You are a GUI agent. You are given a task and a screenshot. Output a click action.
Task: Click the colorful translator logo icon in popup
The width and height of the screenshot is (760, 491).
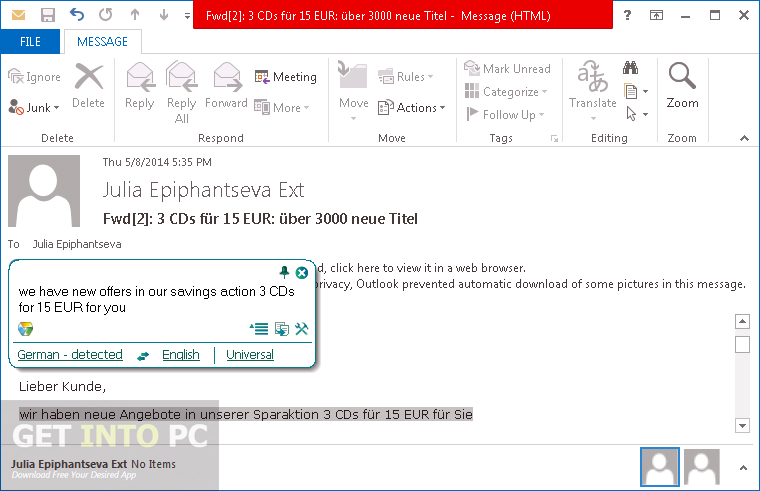26,329
